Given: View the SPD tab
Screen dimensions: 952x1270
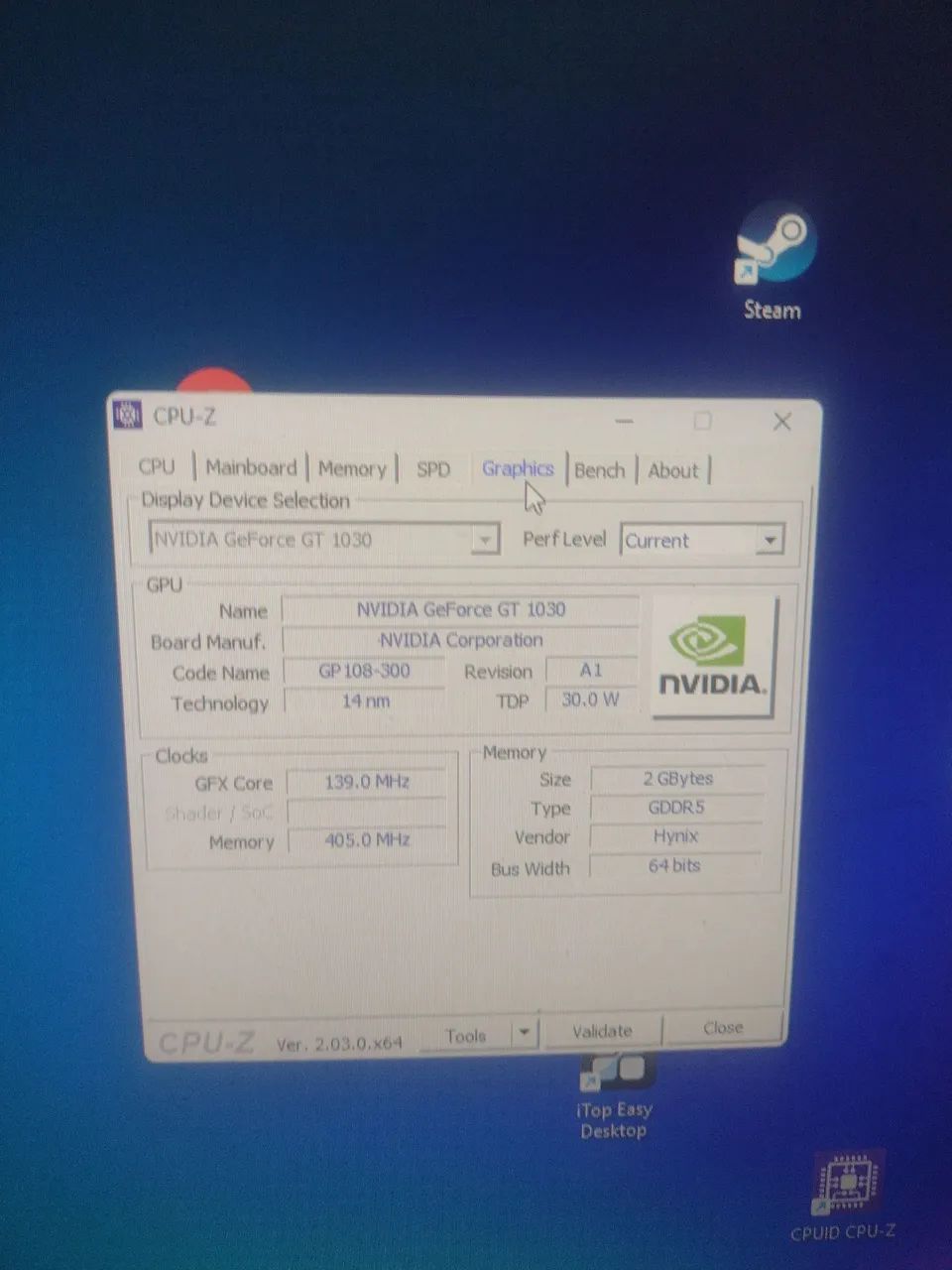Looking at the screenshot, I should click(x=433, y=468).
